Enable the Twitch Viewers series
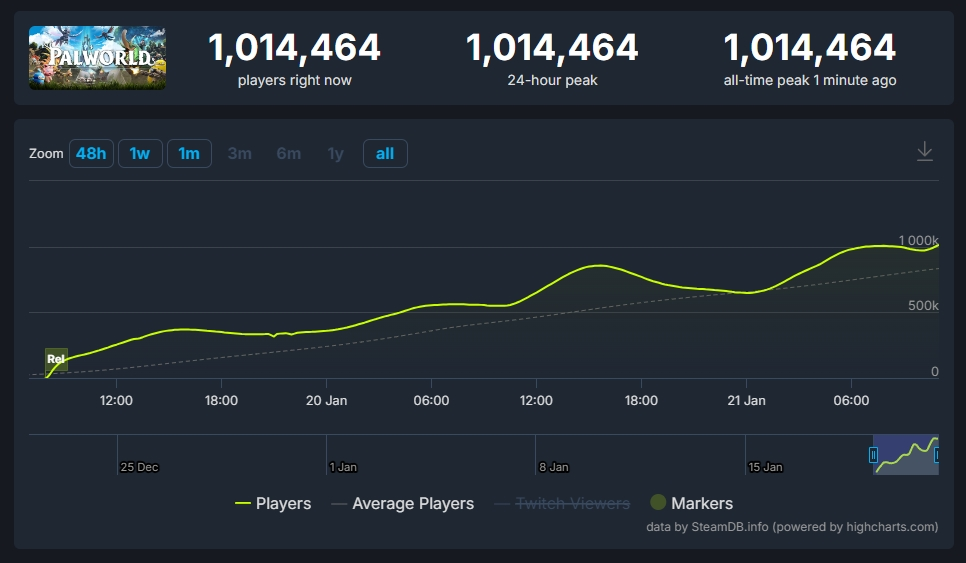The height and width of the screenshot is (563, 966). coord(562,504)
